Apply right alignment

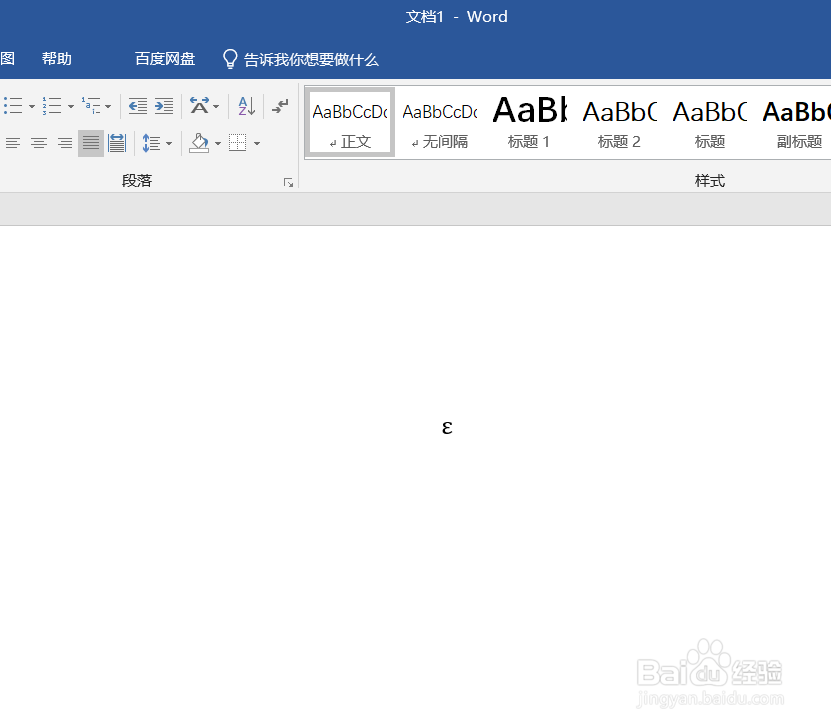pos(64,143)
